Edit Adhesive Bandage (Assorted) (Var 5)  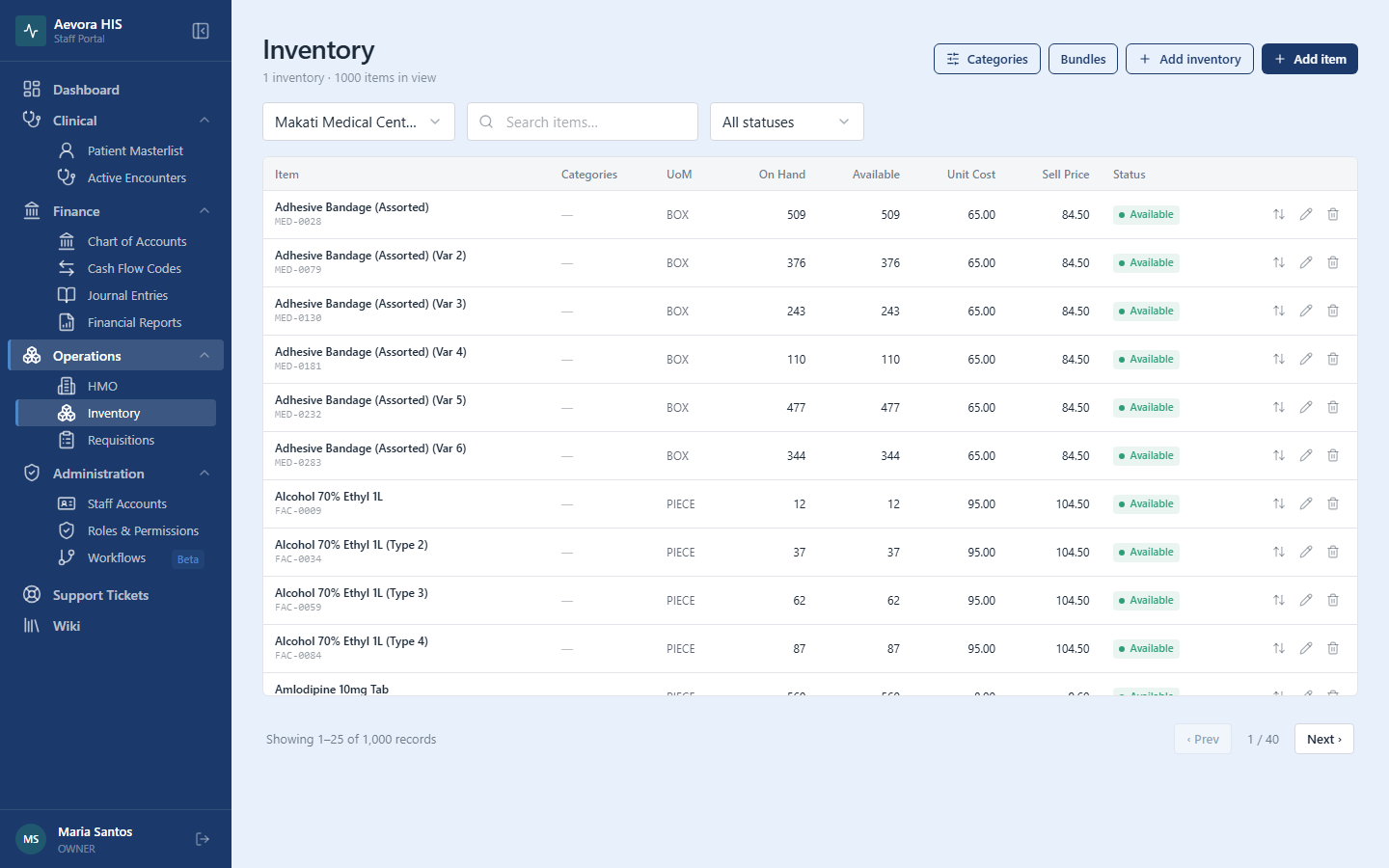coord(1306,407)
